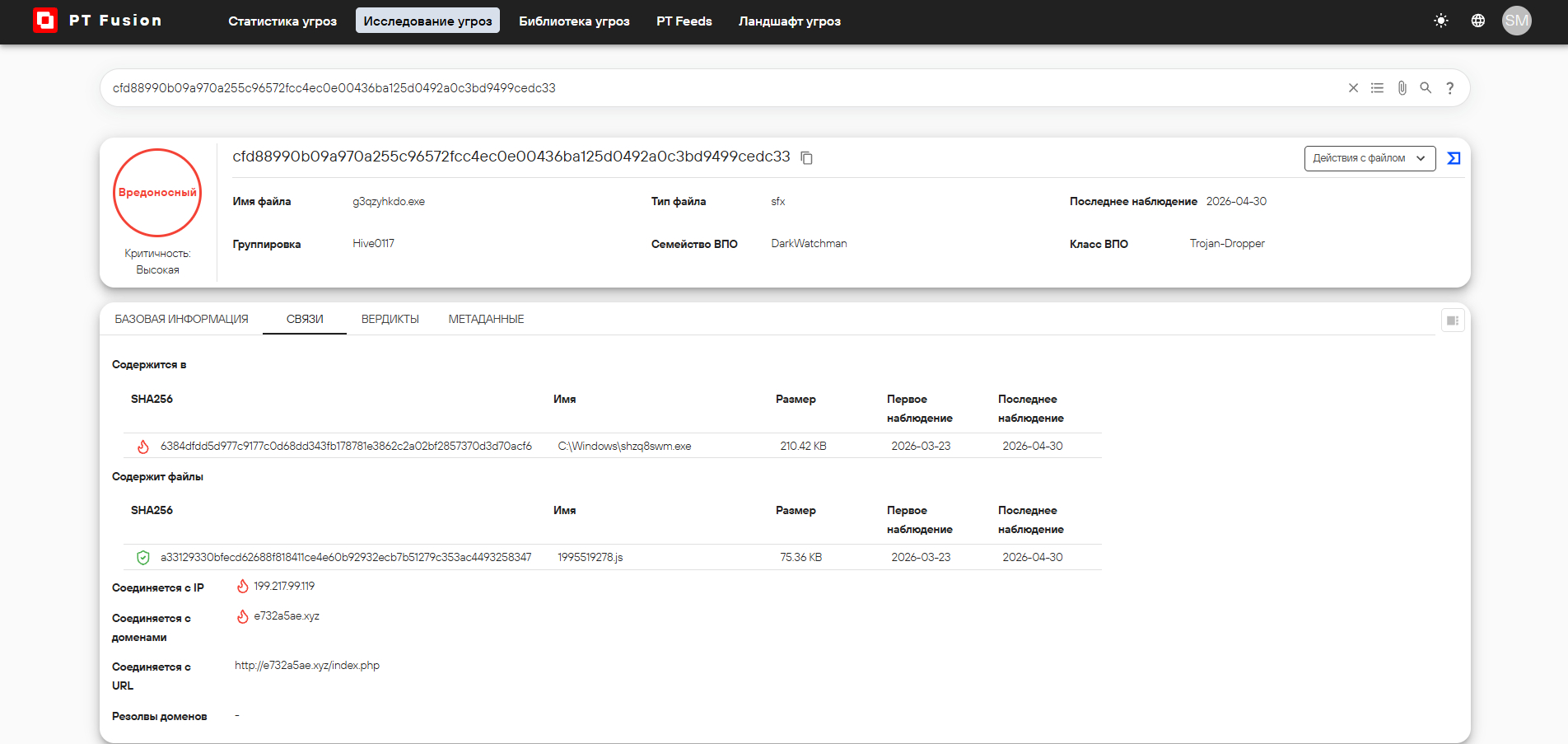Viewport: 1568px width, 744px height.
Task: Click inside the hash search input field
Action: [x=725, y=88]
